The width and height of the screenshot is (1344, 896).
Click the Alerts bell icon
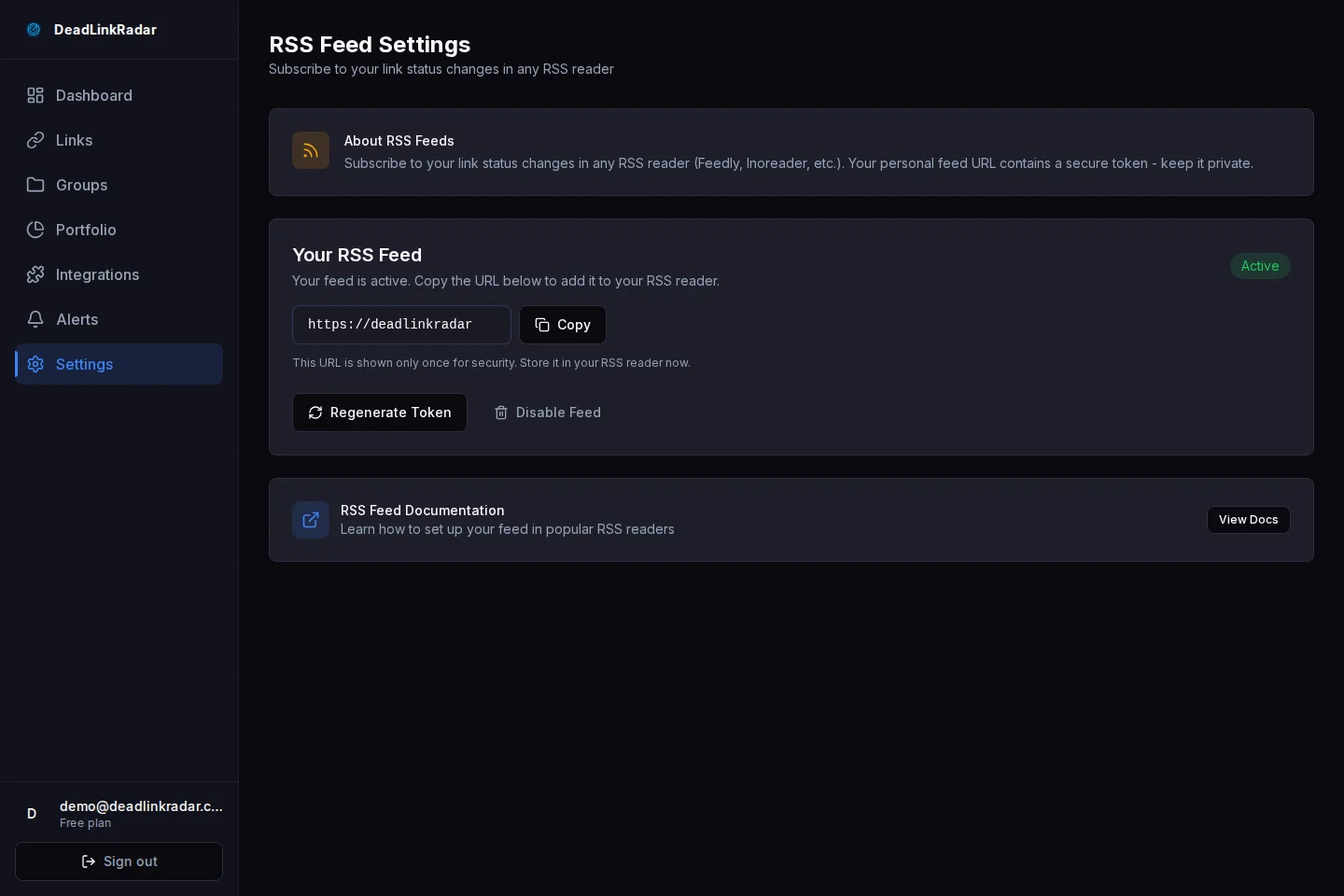click(x=35, y=319)
